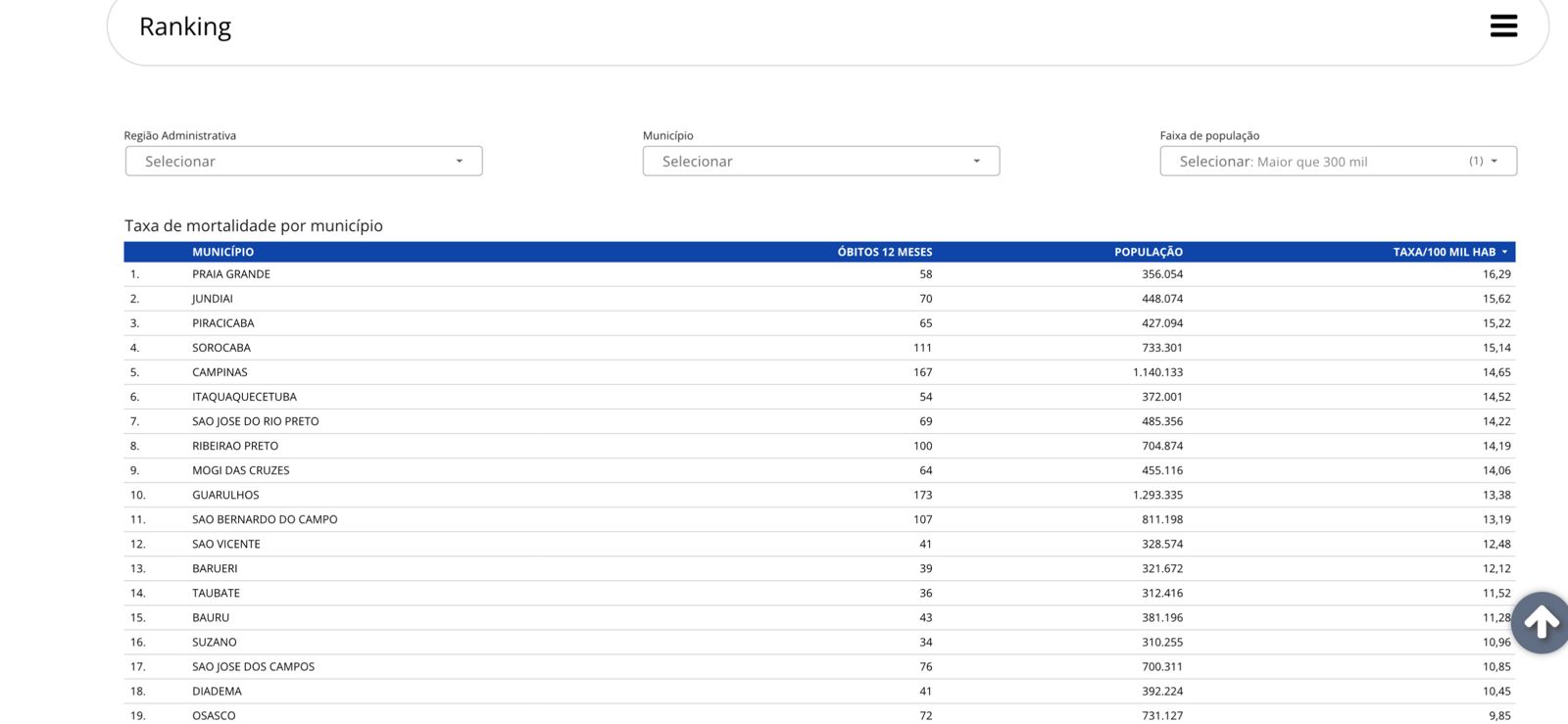Viewport: 1568px width, 724px height.
Task: Open the Região Administrativa dropdown
Action: [x=304, y=161]
